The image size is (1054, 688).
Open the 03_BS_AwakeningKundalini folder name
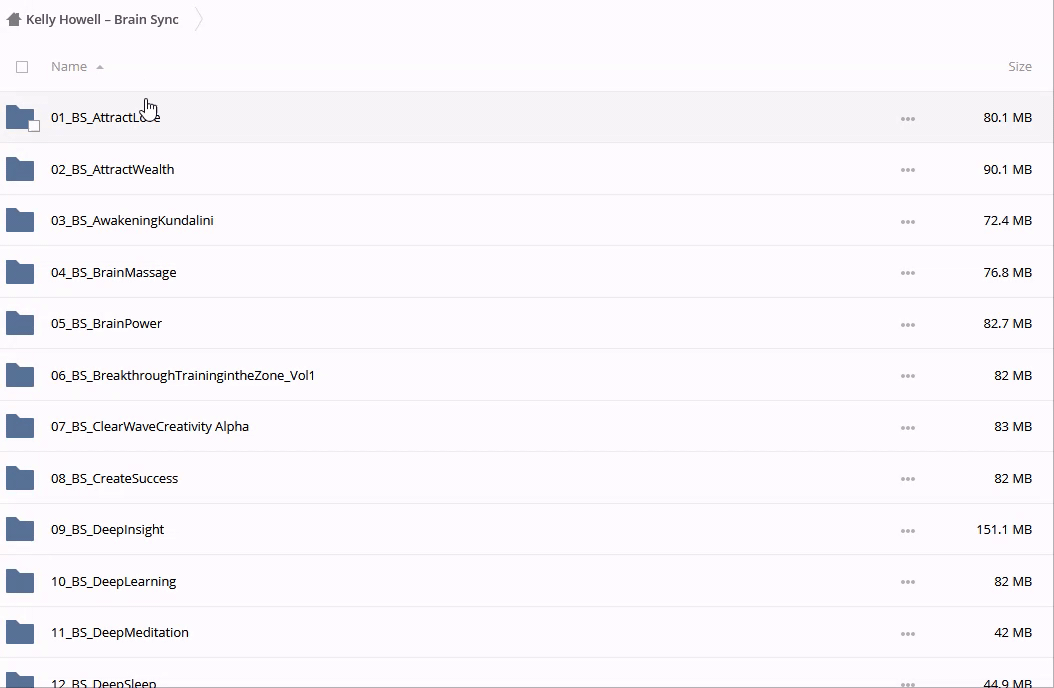point(132,220)
